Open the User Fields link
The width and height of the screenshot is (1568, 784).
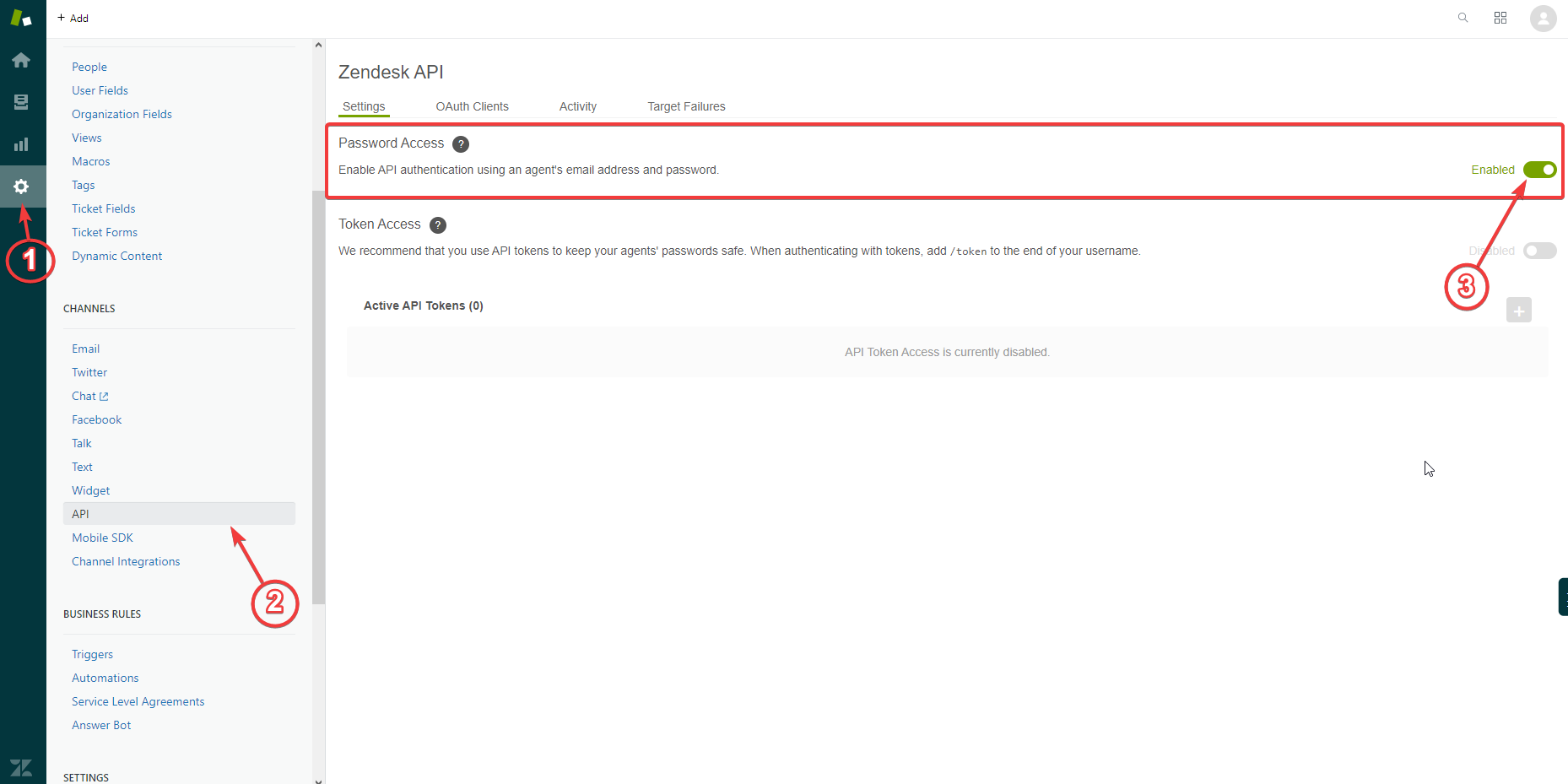(100, 90)
